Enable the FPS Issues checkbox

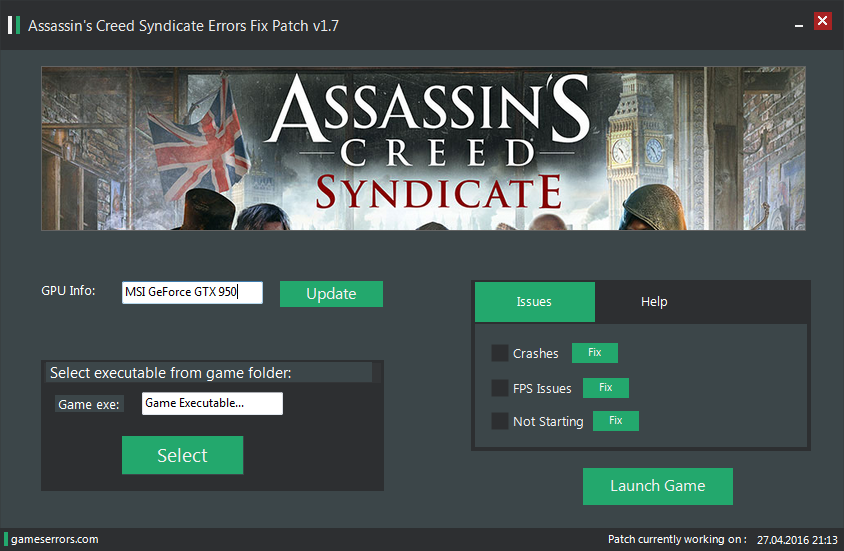pyautogui.click(x=500, y=388)
